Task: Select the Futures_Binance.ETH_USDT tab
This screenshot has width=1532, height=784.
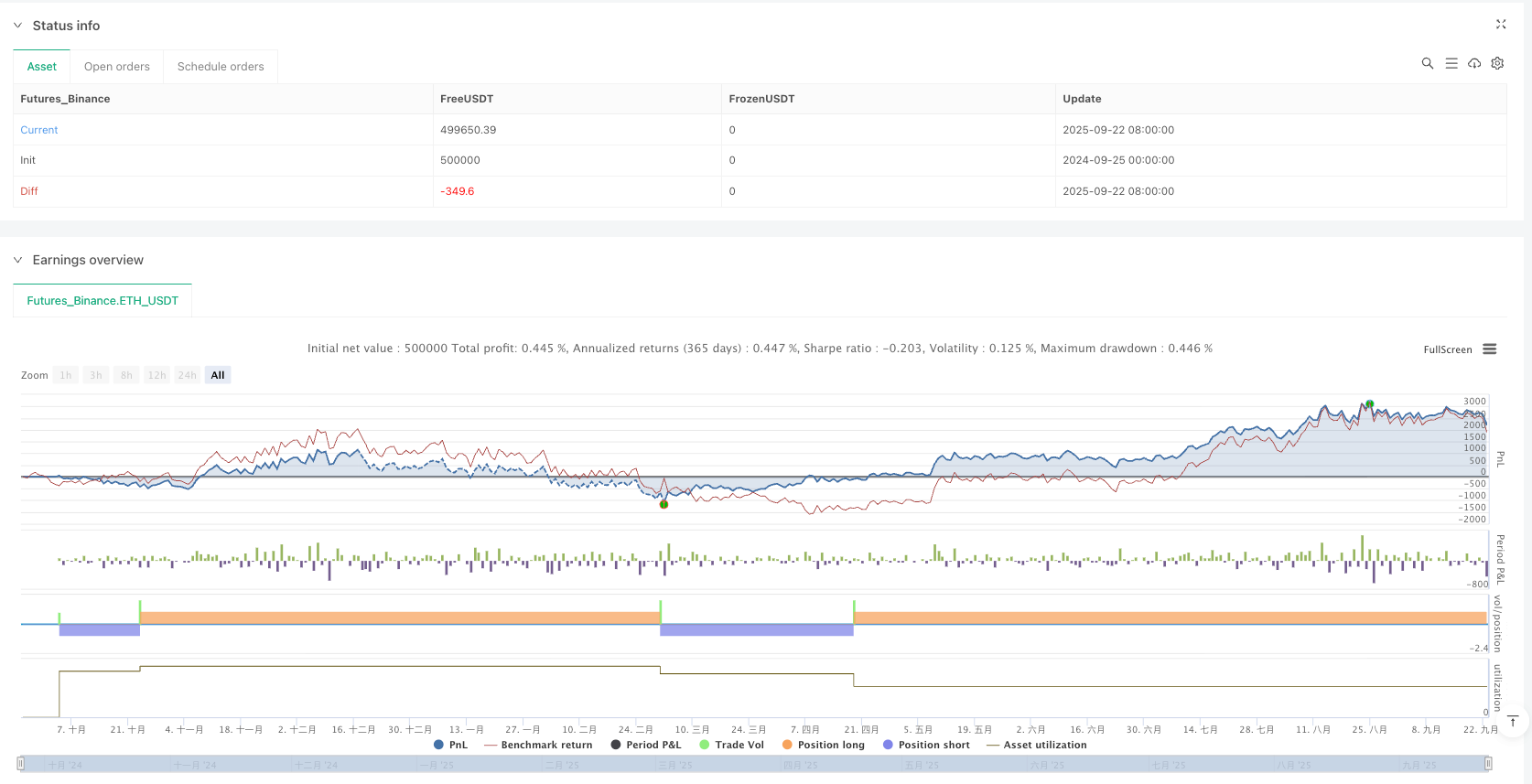Action: [102, 301]
